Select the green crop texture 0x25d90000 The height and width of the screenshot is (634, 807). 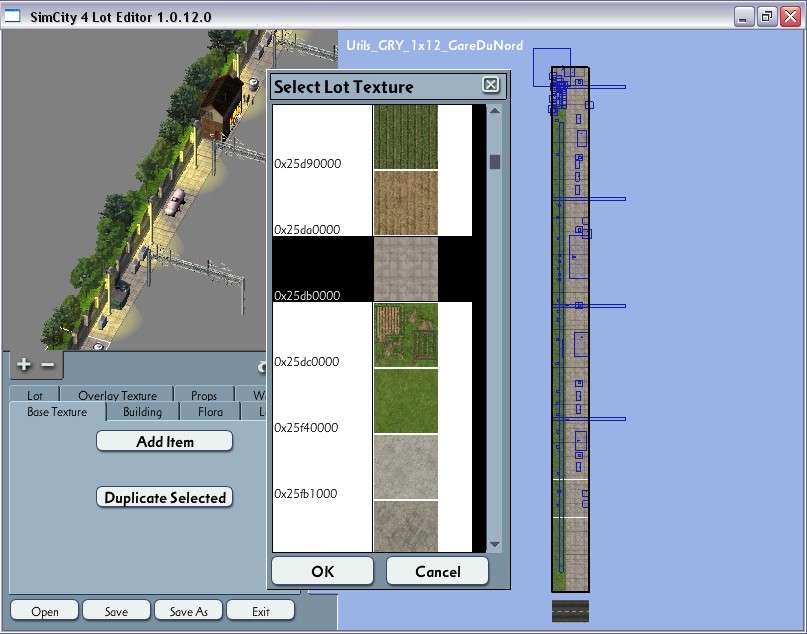(406, 137)
